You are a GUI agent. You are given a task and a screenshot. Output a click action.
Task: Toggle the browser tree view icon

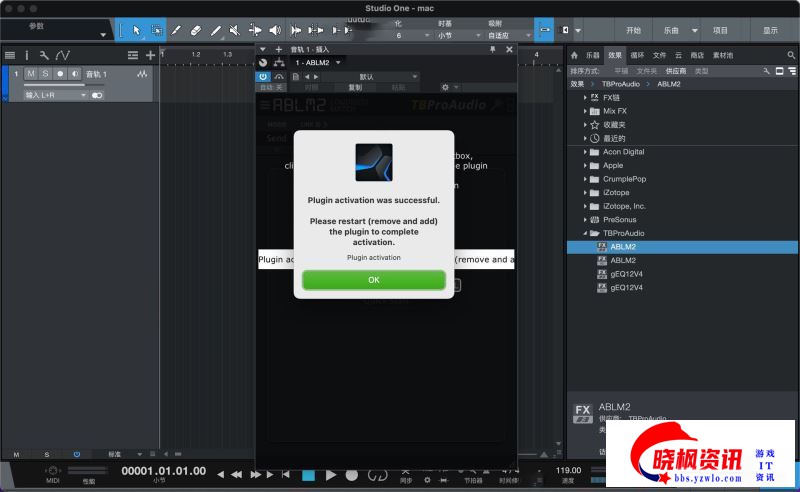click(x=792, y=71)
